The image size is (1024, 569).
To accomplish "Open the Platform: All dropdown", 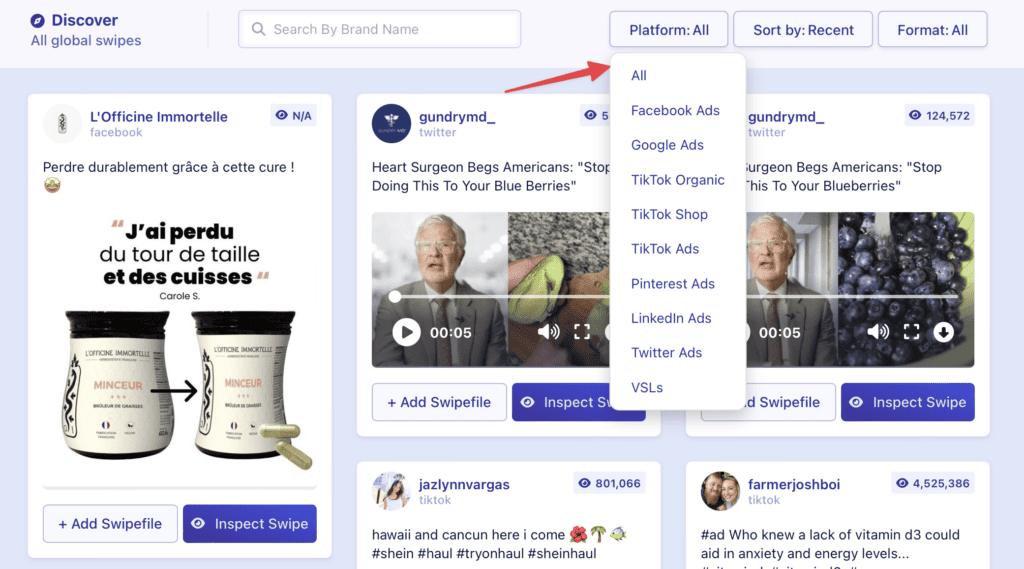I will click(x=669, y=29).
